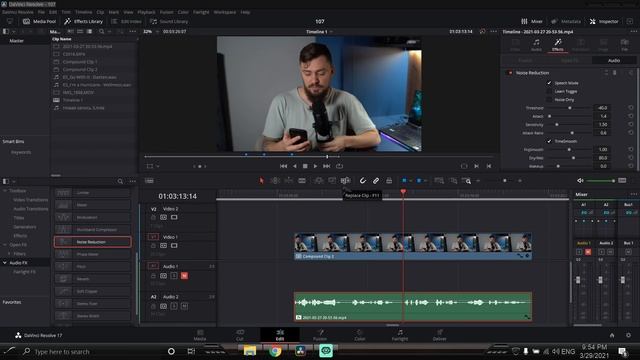Enable the Learn Toggle checkbox
Screen dimensions: 640x360
pos(549,91)
